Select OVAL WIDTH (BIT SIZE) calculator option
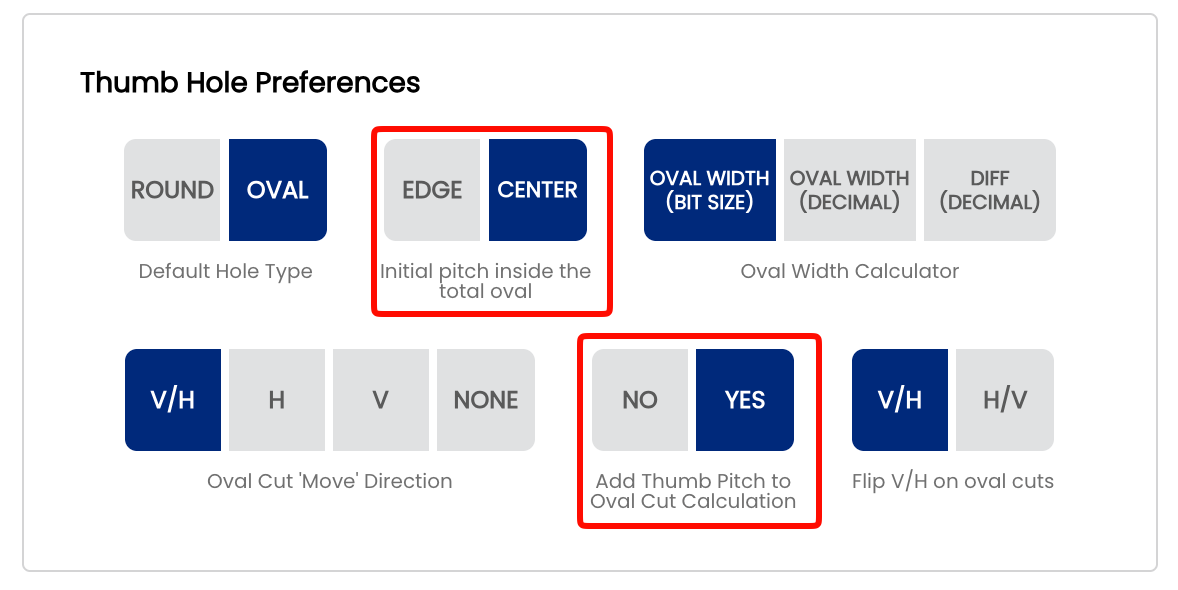Image resolution: width=1178 pixels, height=590 pixels. click(710, 190)
